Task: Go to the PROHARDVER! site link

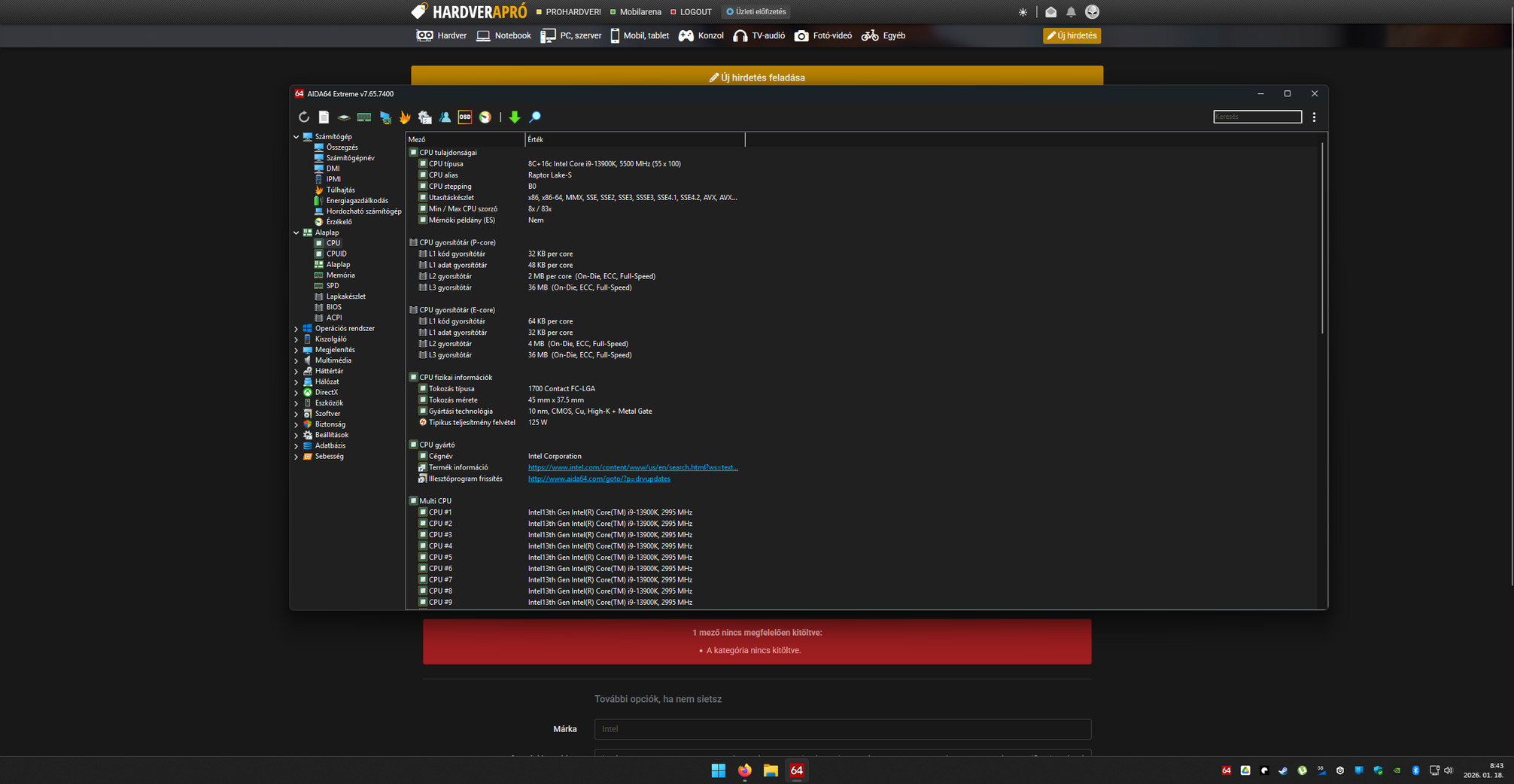Action: [568, 12]
